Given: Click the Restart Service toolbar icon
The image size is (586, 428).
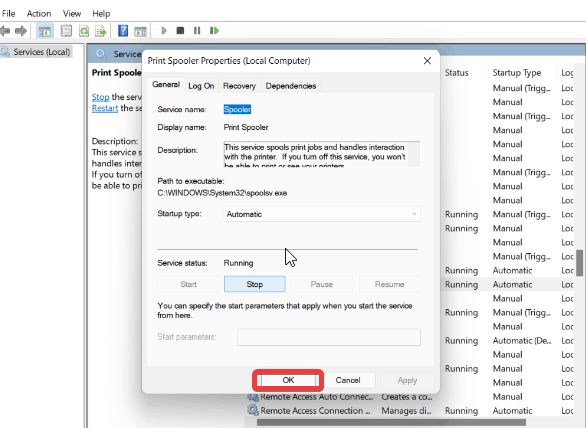Looking at the screenshot, I should coord(214,31).
